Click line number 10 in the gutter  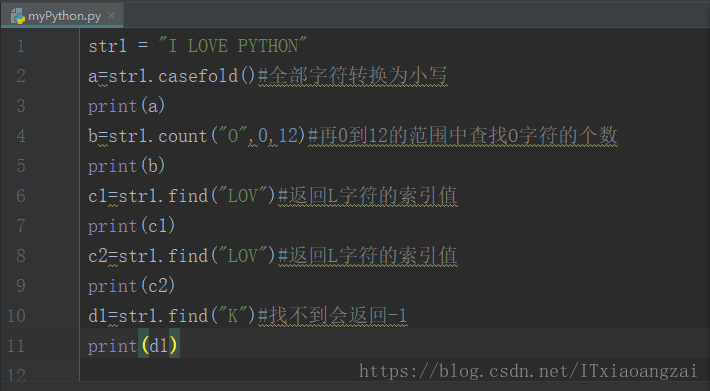click(16, 315)
